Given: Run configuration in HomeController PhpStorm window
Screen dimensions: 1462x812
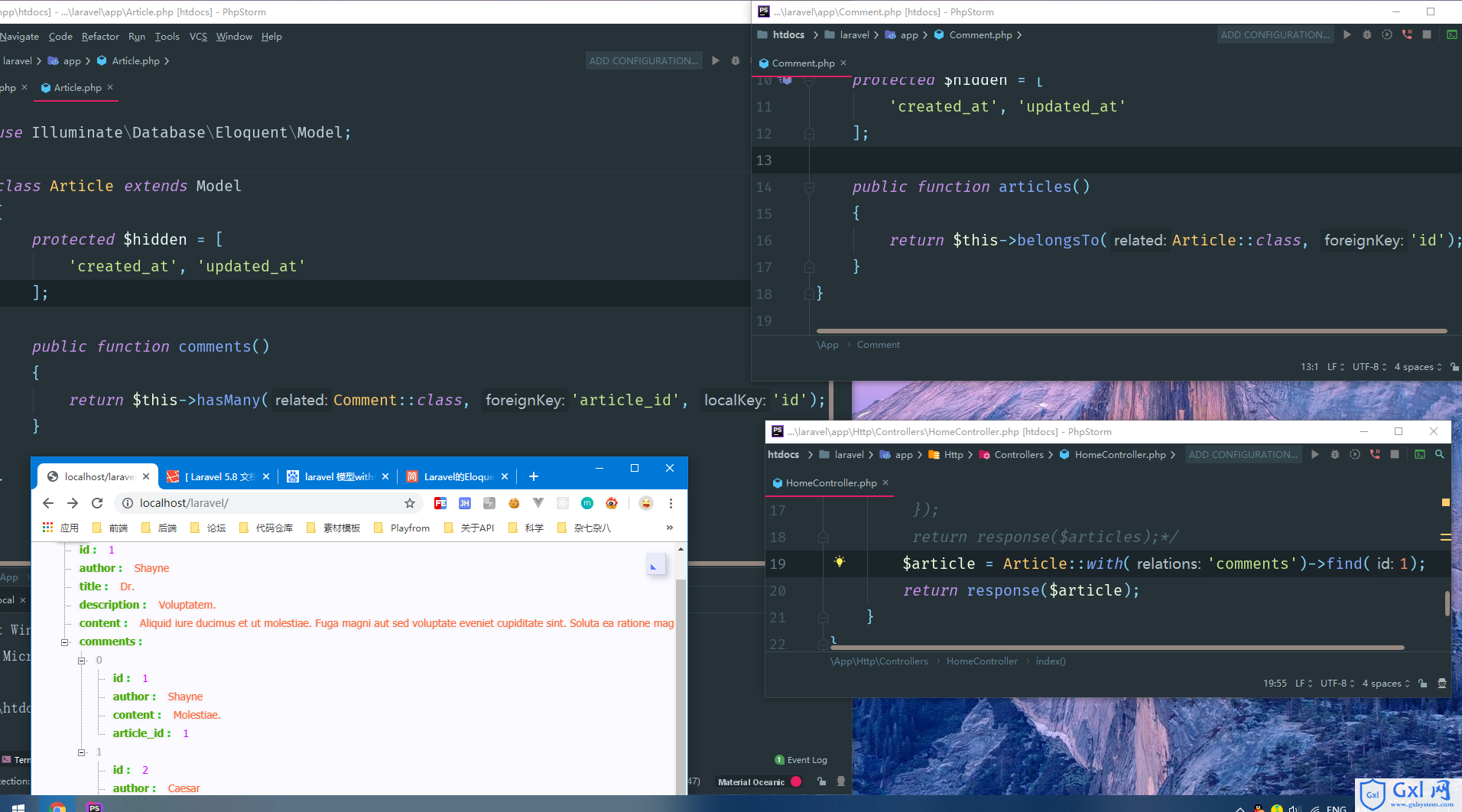Looking at the screenshot, I should (1314, 454).
